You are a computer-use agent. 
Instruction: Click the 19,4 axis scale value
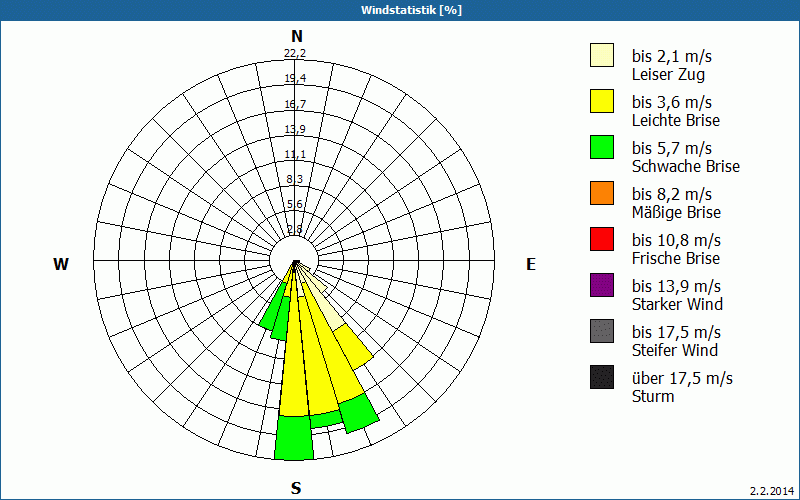click(x=295, y=78)
